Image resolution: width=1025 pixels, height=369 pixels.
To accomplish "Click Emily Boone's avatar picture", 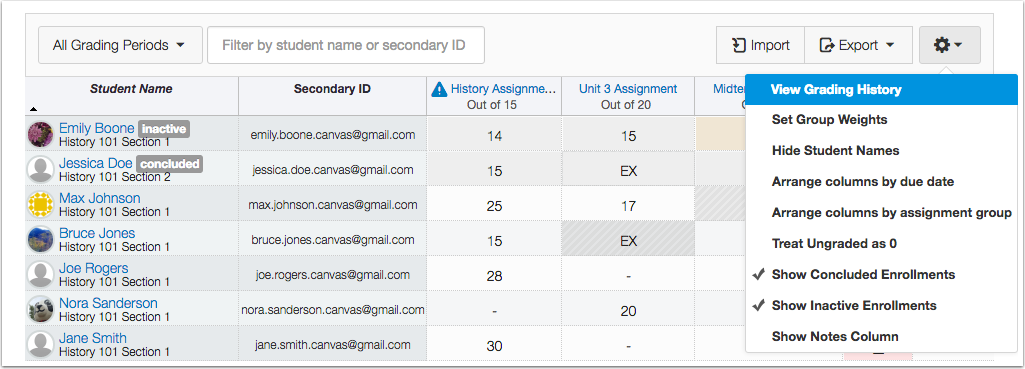I will click(x=41, y=134).
